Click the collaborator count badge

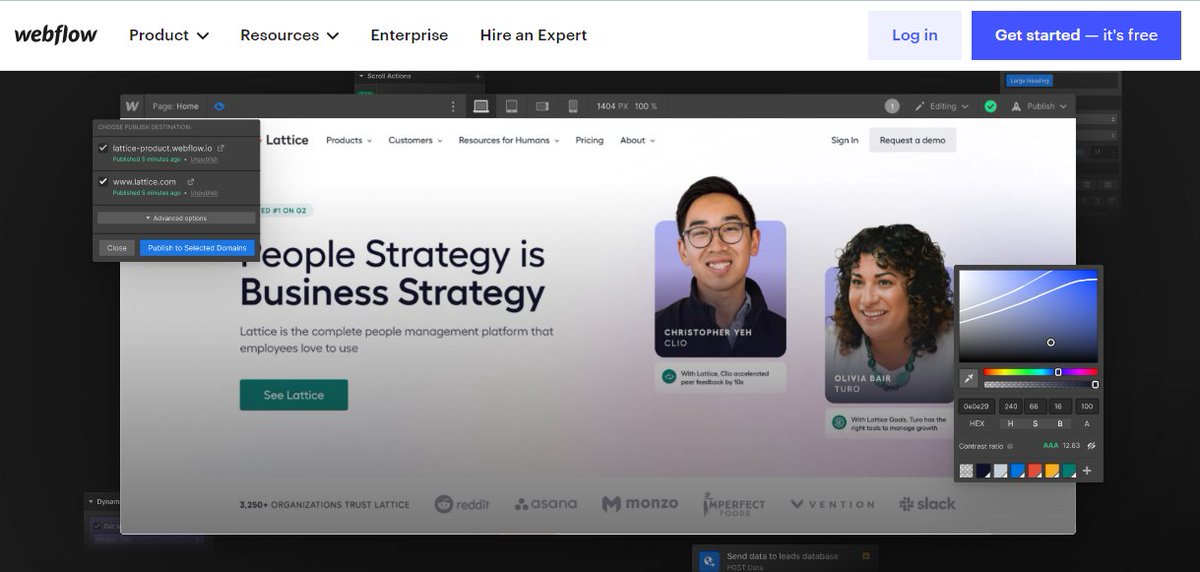(892, 106)
